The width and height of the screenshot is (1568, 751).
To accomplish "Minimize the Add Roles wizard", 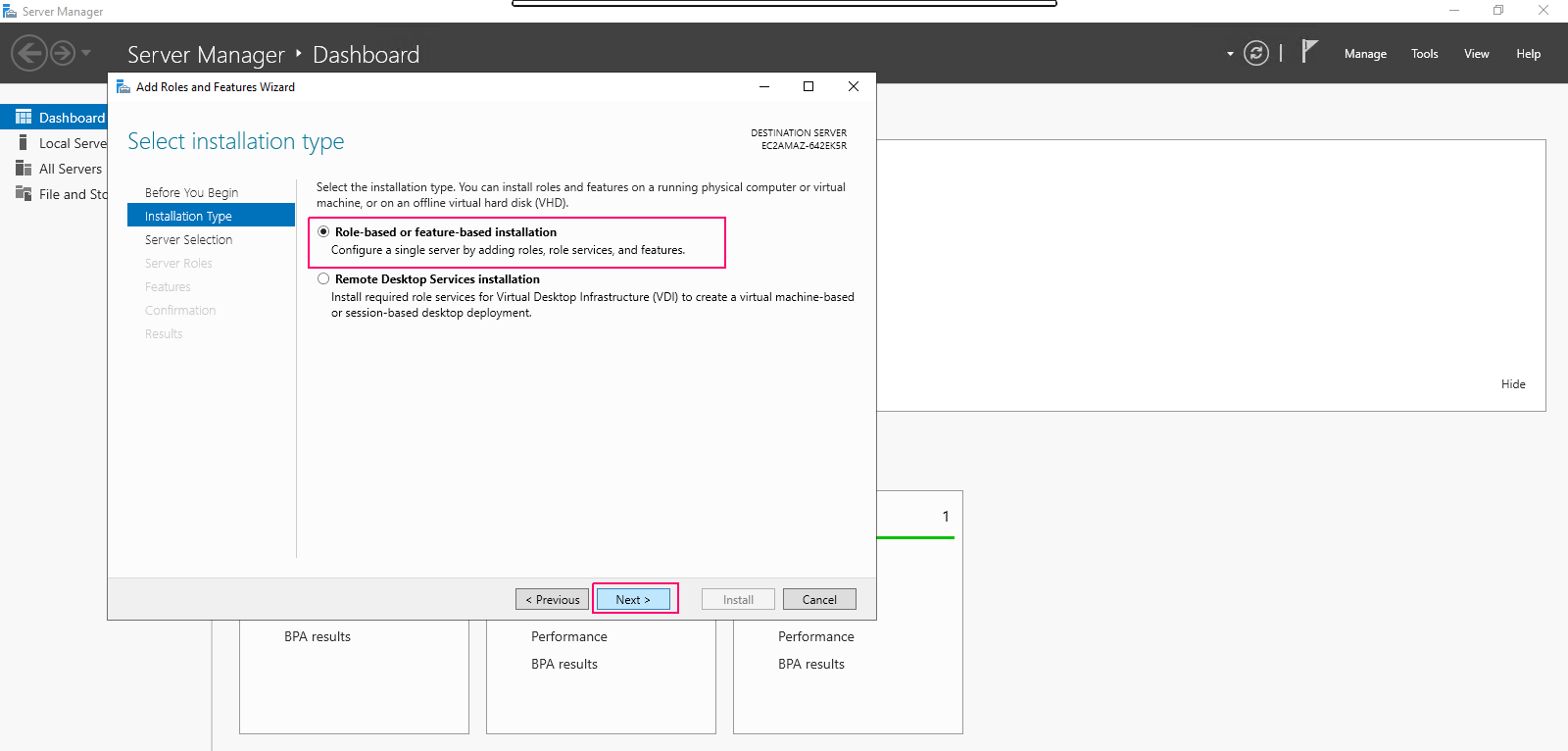I will click(x=764, y=86).
